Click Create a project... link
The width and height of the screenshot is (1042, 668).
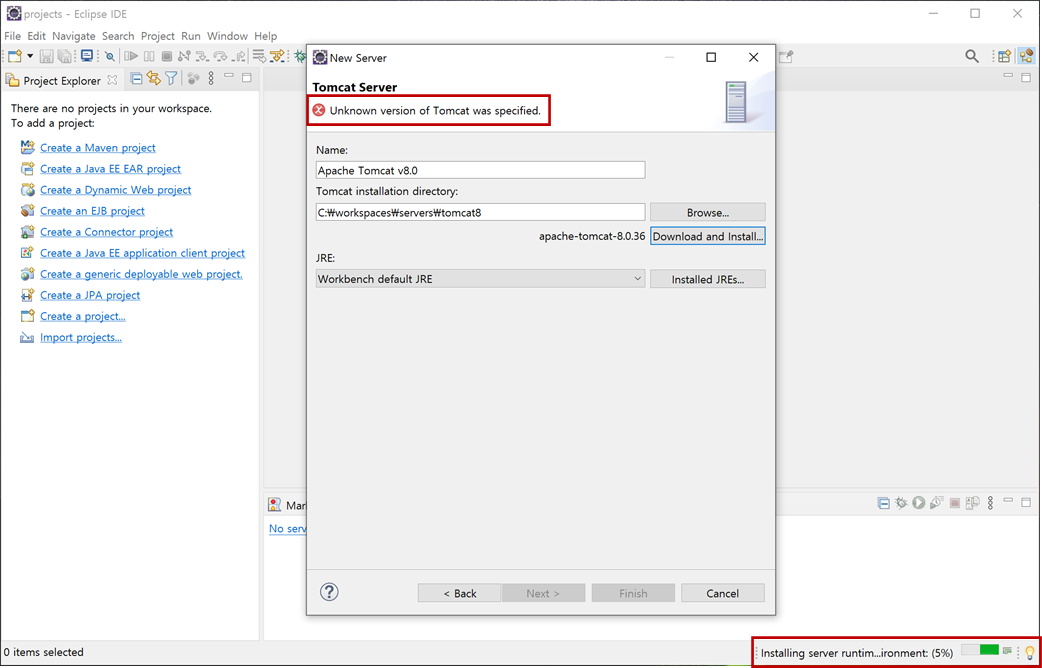pyautogui.click(x=82, y=316)
